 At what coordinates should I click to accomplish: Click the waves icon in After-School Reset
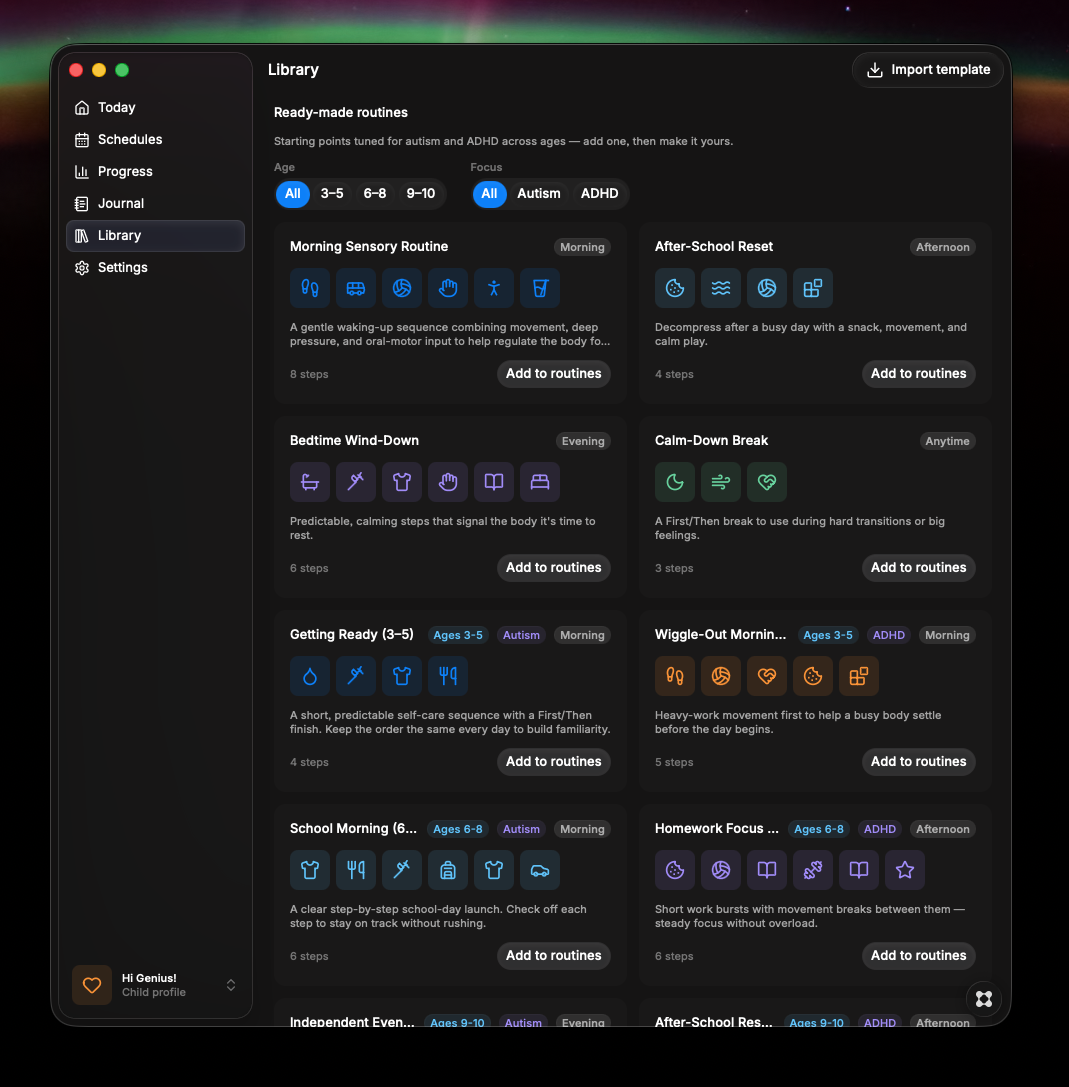tap(721, 288)
